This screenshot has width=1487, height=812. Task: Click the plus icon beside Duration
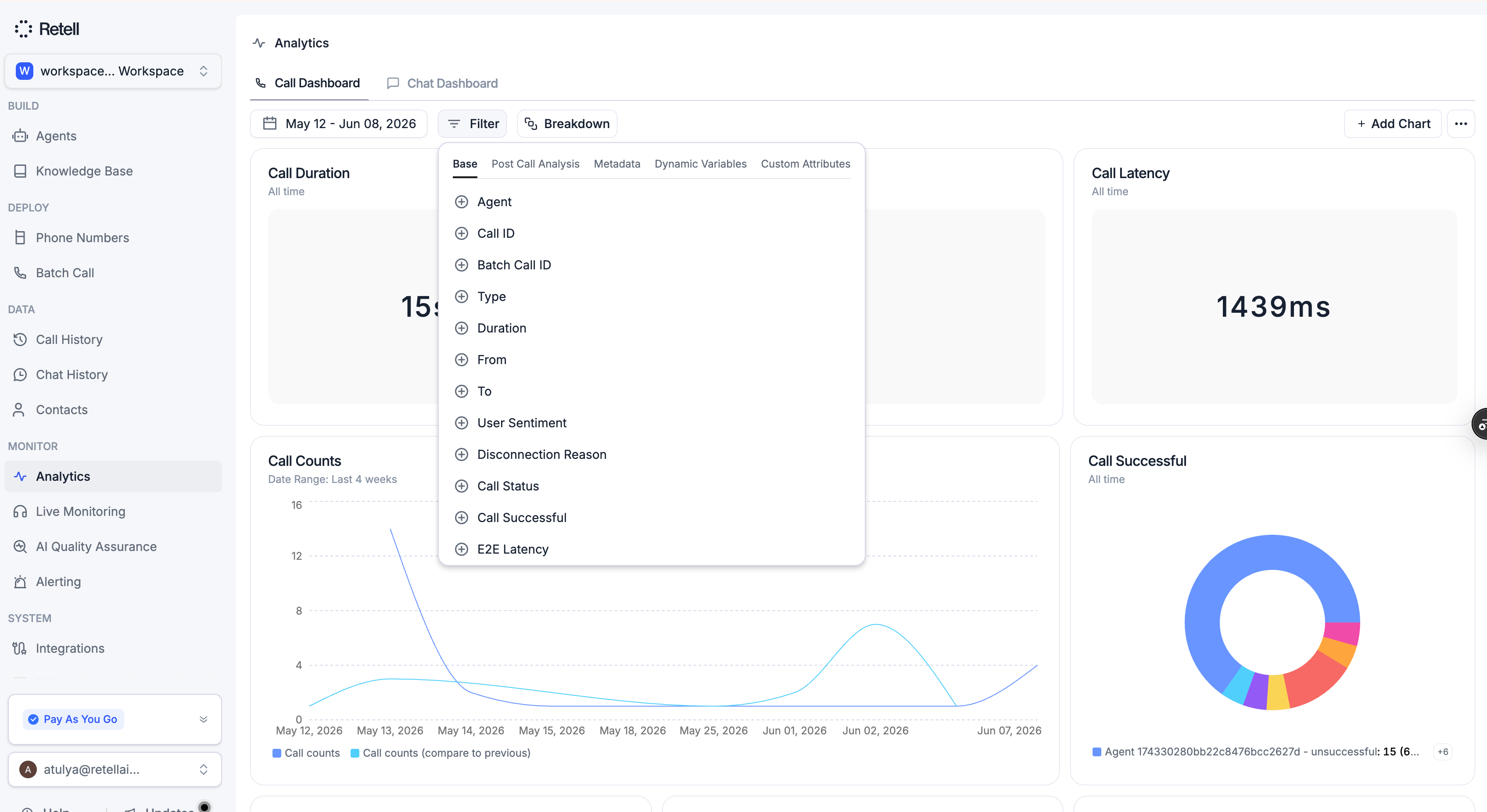click(x=461, y=328)
